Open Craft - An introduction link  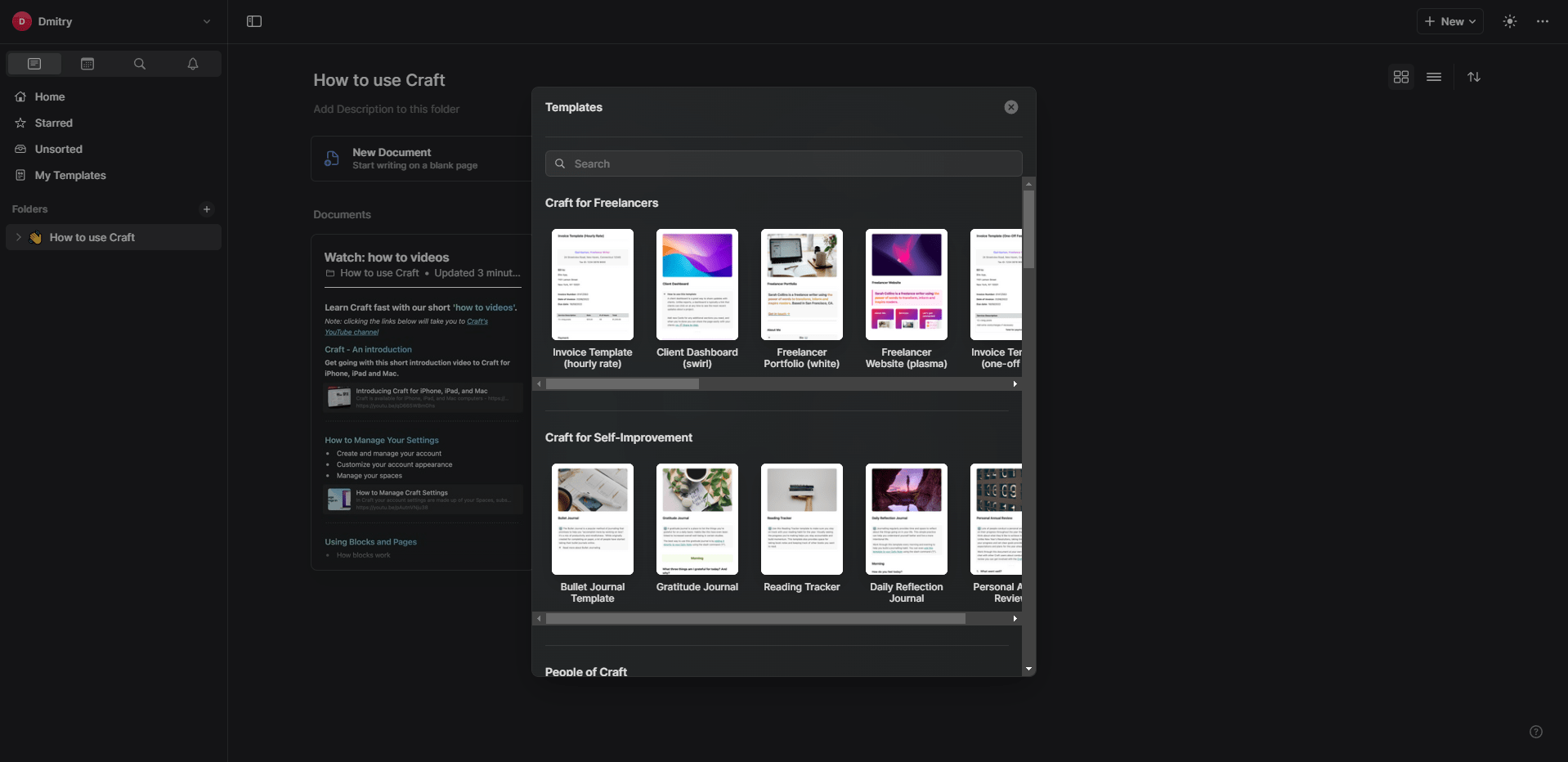(368, 349)
